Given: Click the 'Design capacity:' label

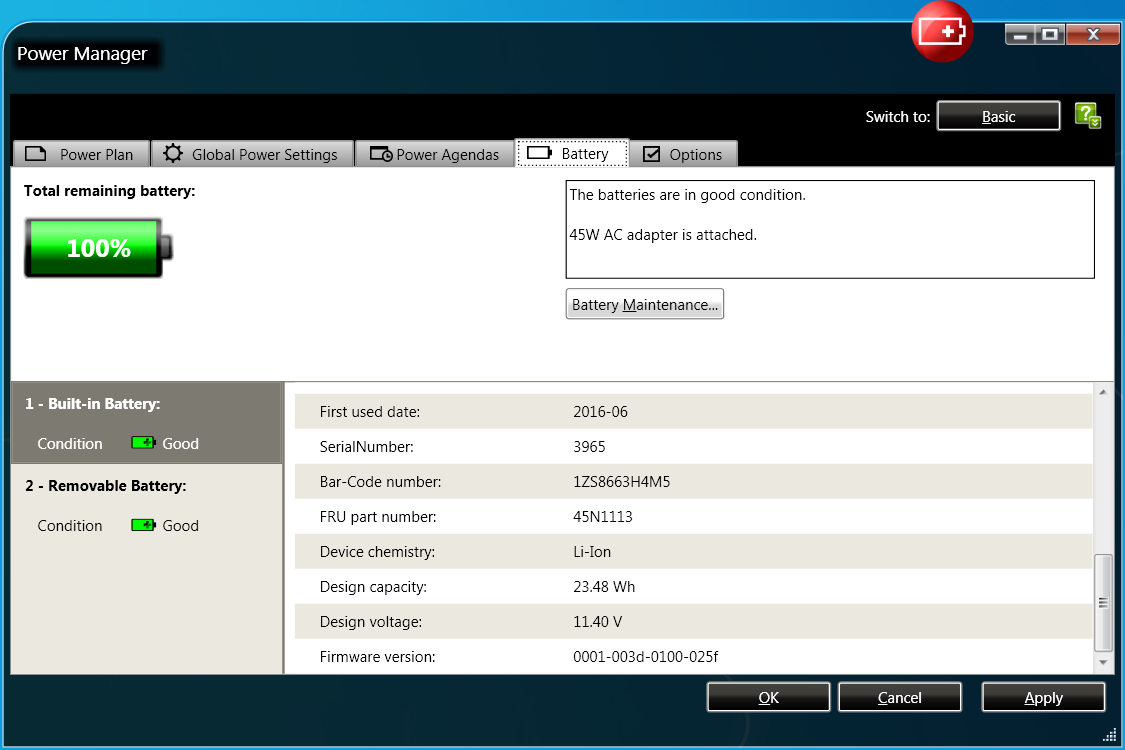Looking at the screenshot, I should coord(373,587).
